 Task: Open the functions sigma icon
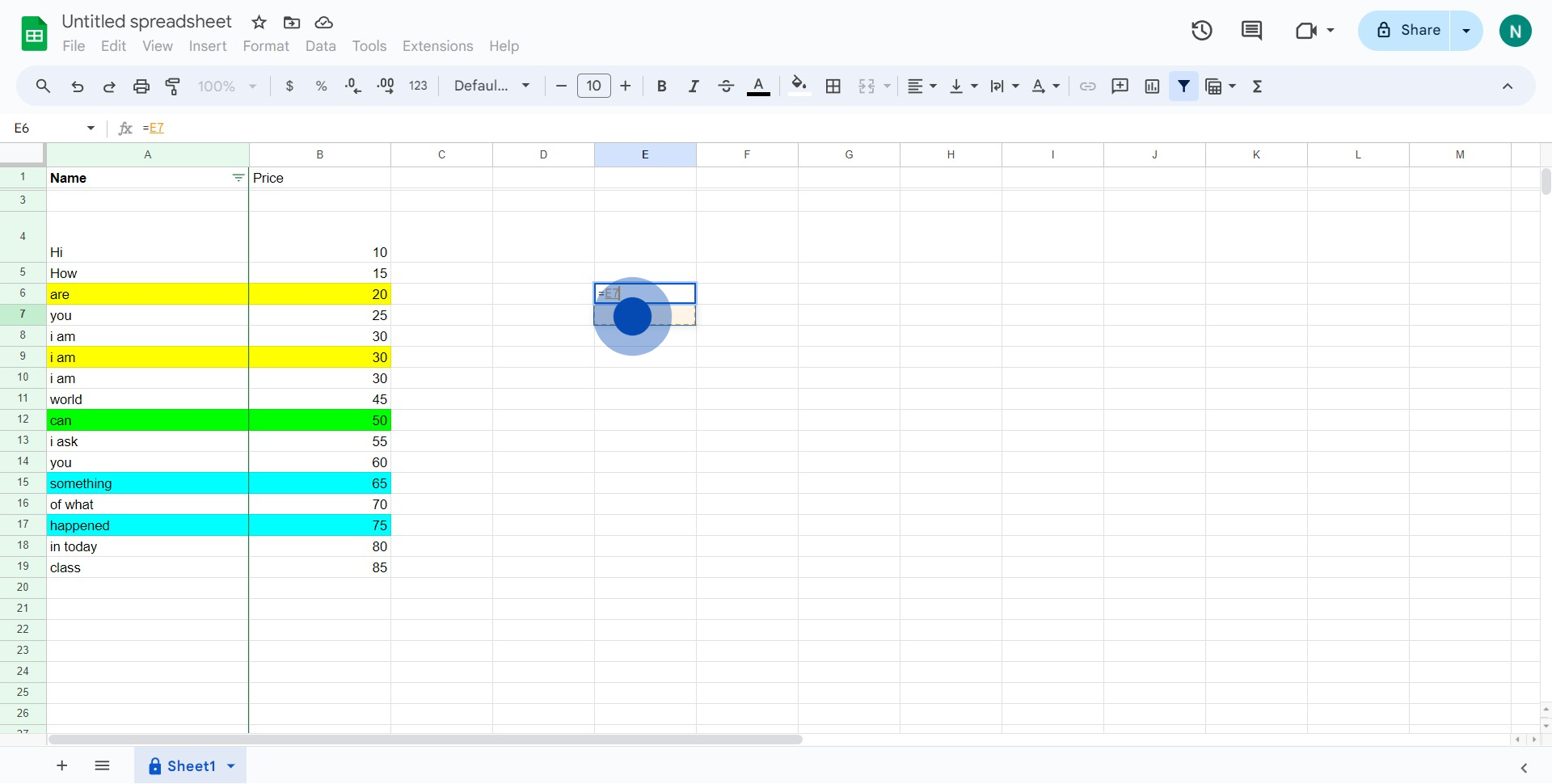1257,86
